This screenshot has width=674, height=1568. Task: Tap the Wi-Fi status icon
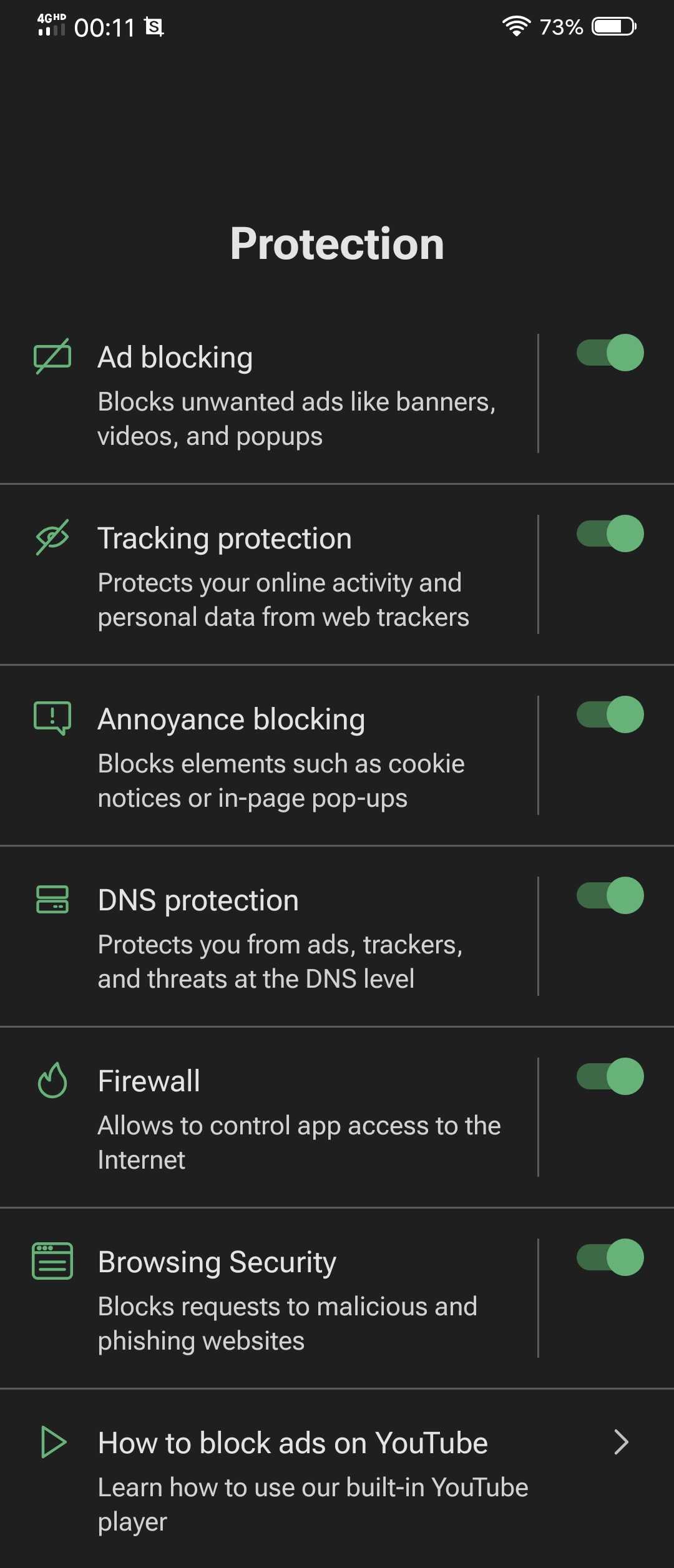[516, 26]
